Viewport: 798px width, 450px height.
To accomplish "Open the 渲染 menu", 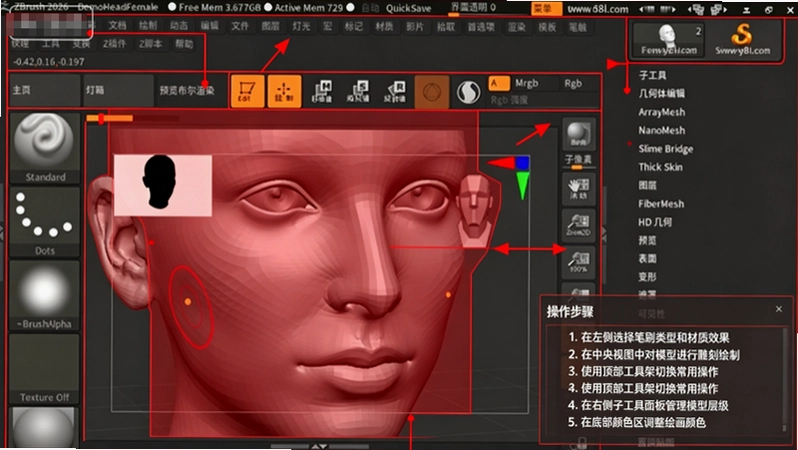I will coord(516,26).
